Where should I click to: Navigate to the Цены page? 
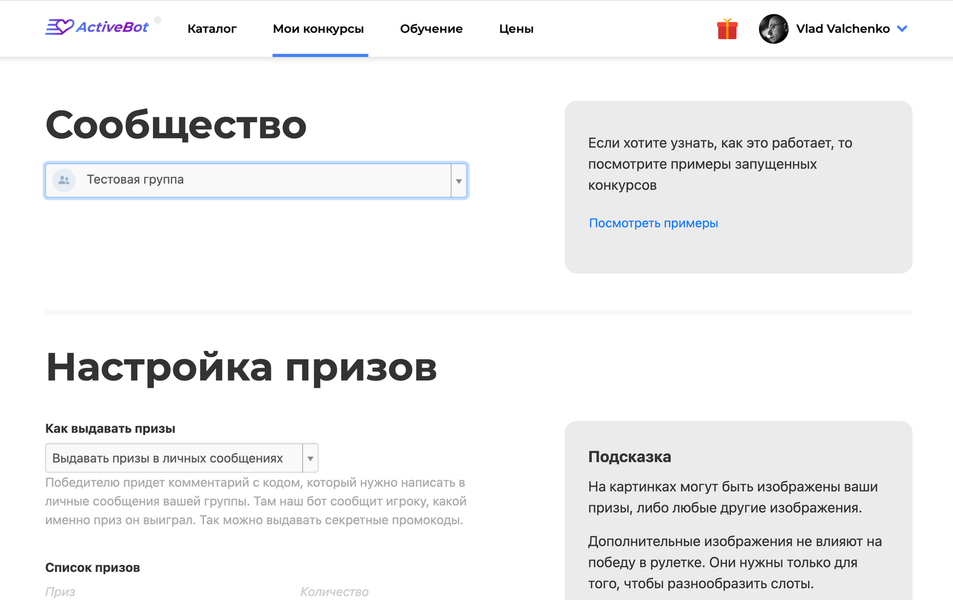click(x=516, y=29)
